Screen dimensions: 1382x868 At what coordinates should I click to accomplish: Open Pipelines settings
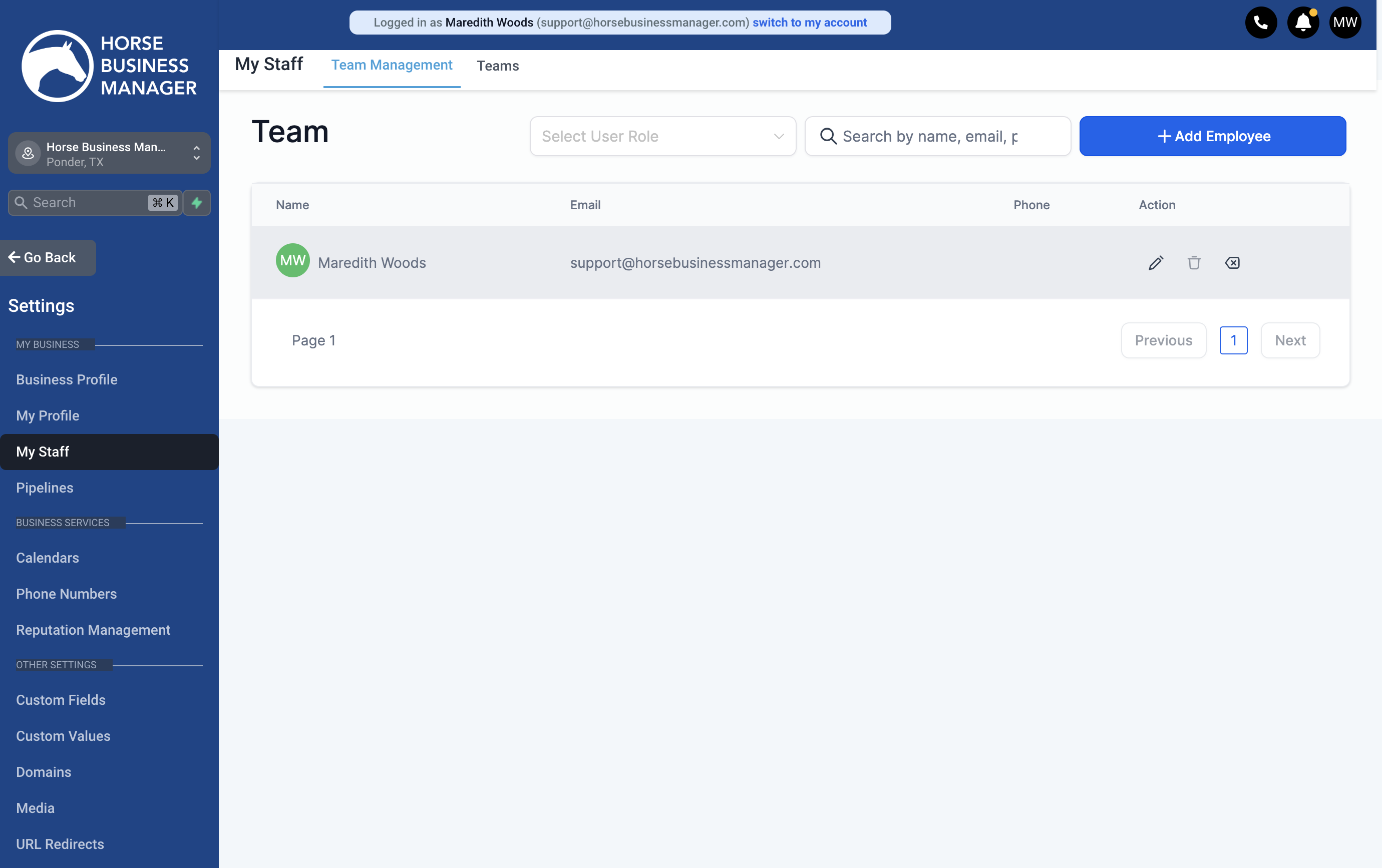click(x=45, y=488)
